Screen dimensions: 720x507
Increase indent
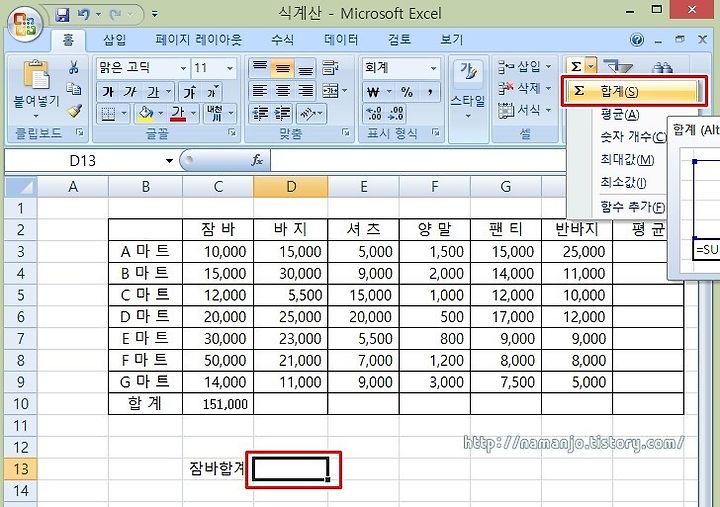(283, 113)
